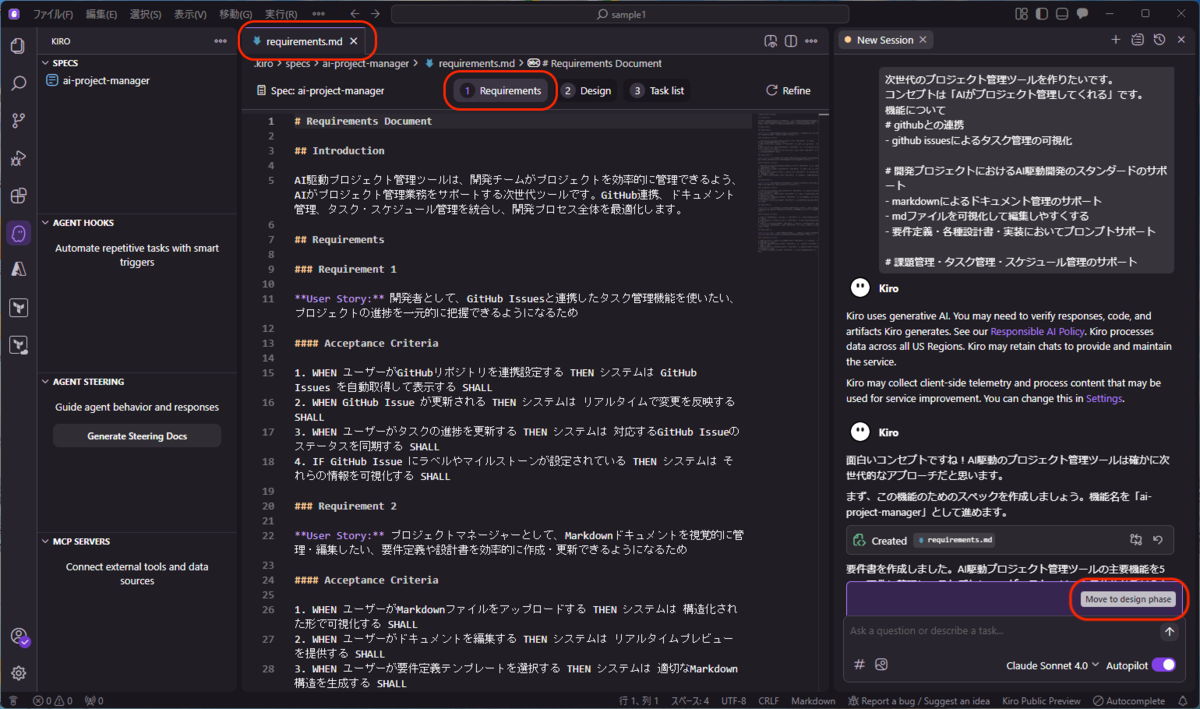Open editor More Actions ellipsis
This screenshot has width=1200, height=709.
(812, 41)
